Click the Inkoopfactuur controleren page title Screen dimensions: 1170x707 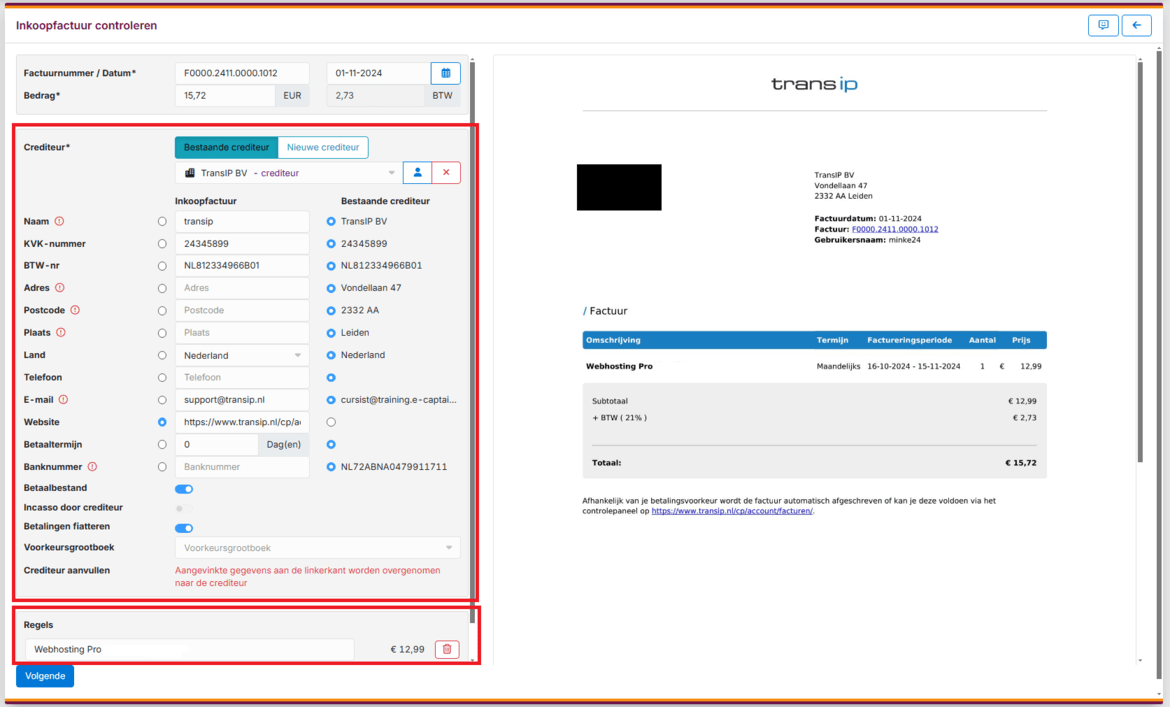click(x=87, y=25)
